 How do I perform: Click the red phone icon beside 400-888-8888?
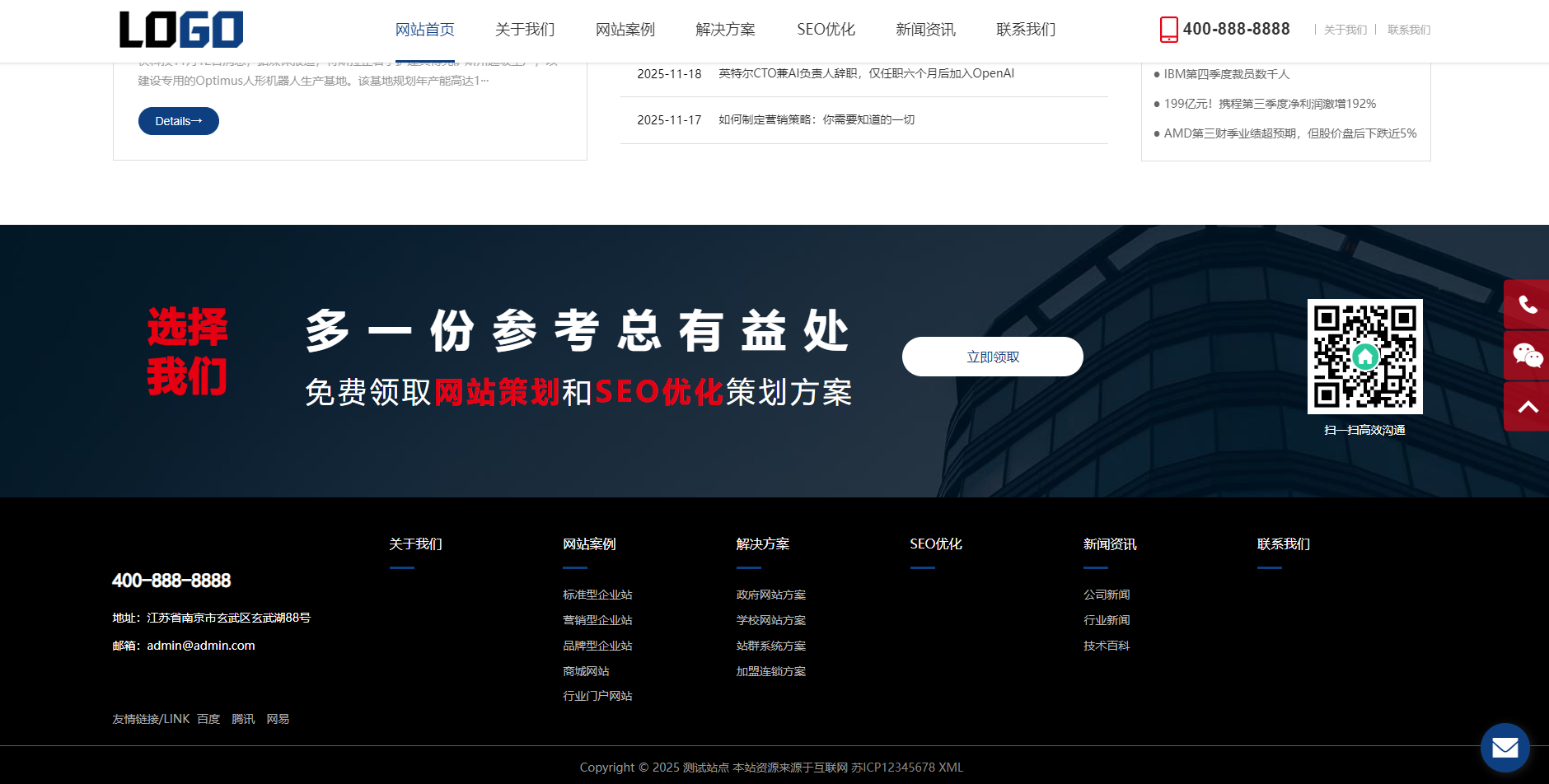coord(1168,28)
